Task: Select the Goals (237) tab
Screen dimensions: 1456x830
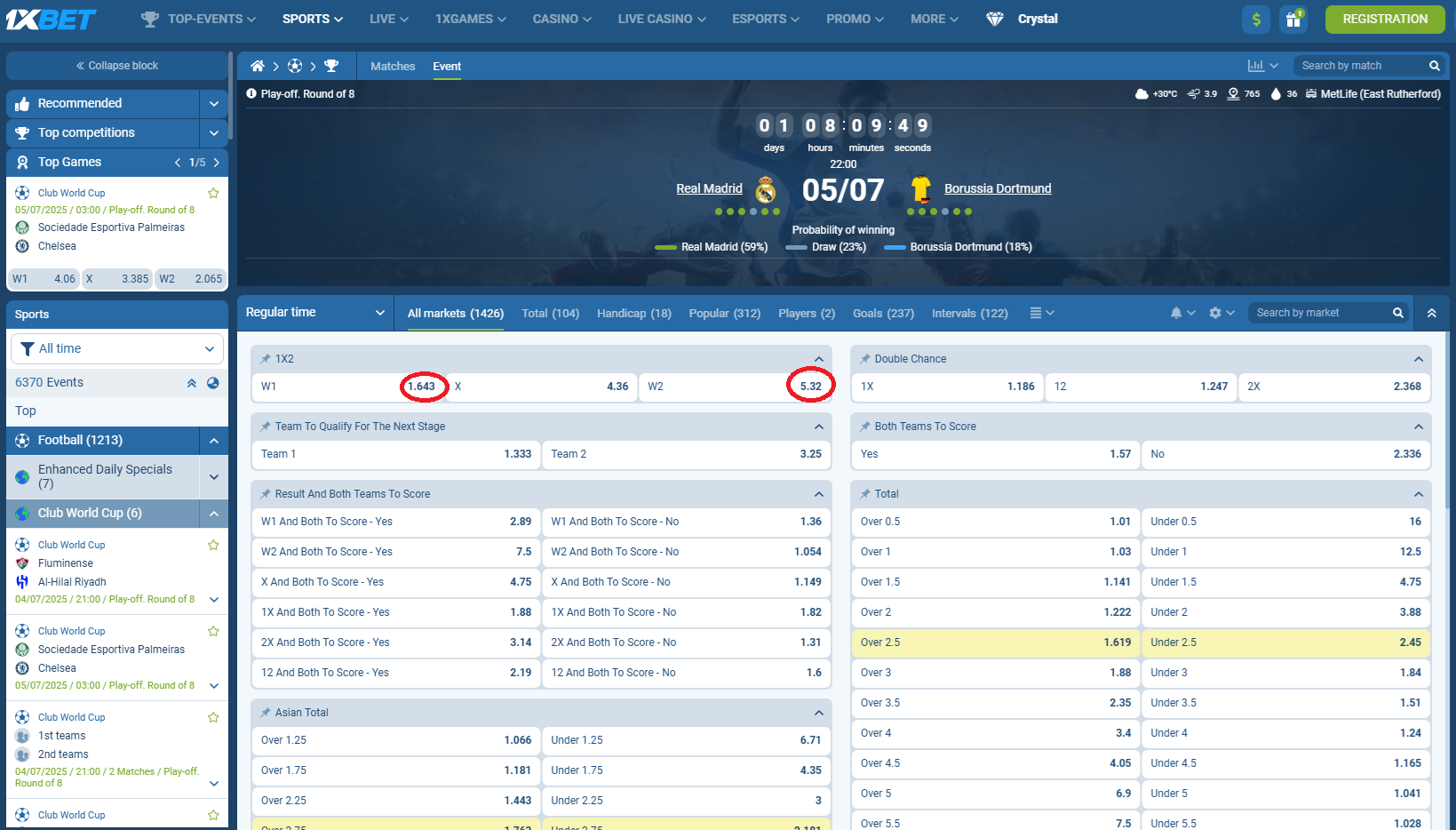Action: tap(883, 313)
